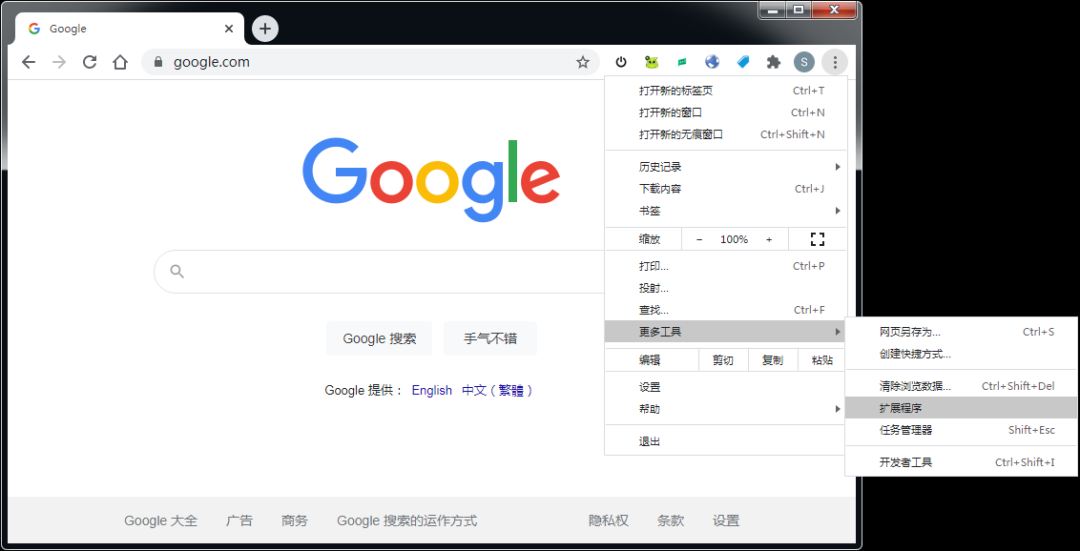Open 开发者工具 in the submenu

click(x=962, y=462)
